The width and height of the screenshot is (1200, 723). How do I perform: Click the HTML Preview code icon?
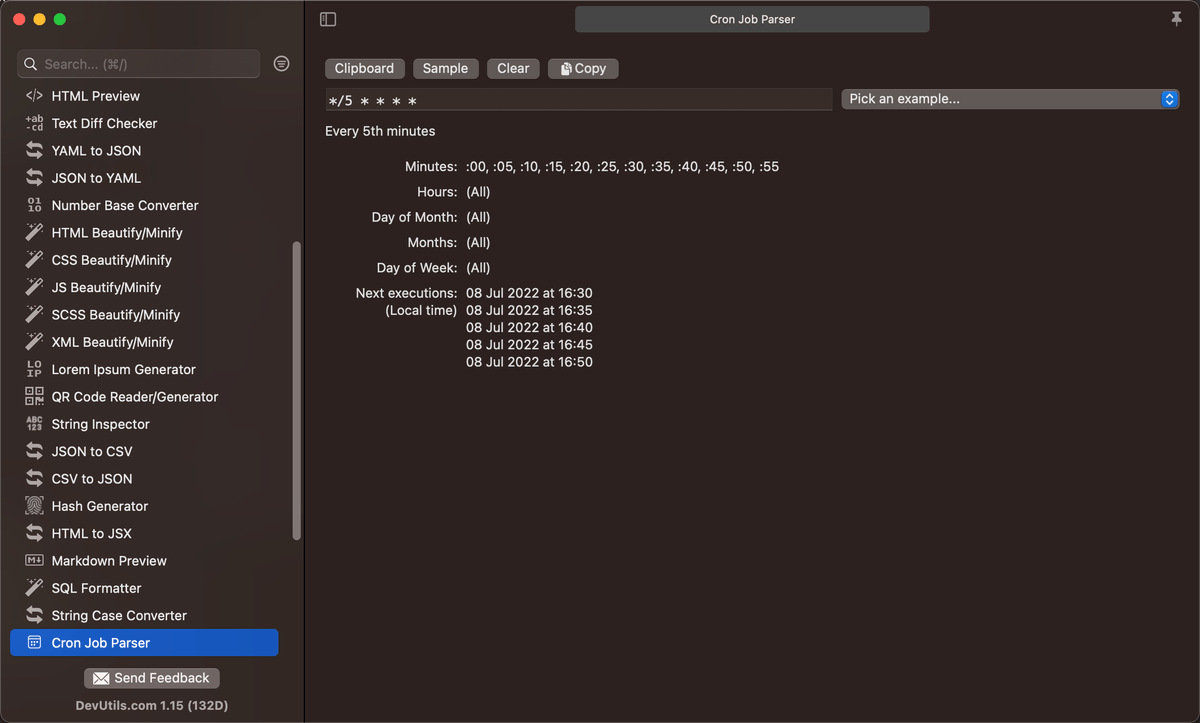click(34, 96)
